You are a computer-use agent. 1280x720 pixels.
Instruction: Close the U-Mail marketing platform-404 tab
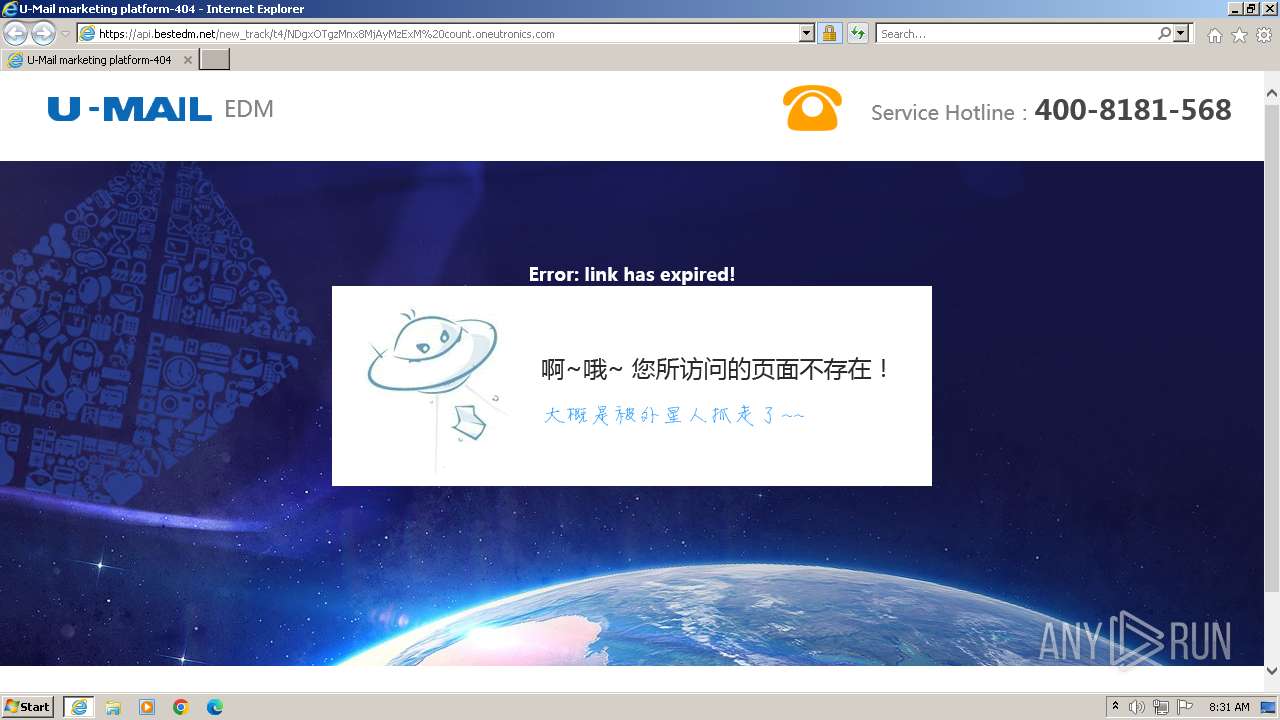pyautogui.click(x=187, y=60)
